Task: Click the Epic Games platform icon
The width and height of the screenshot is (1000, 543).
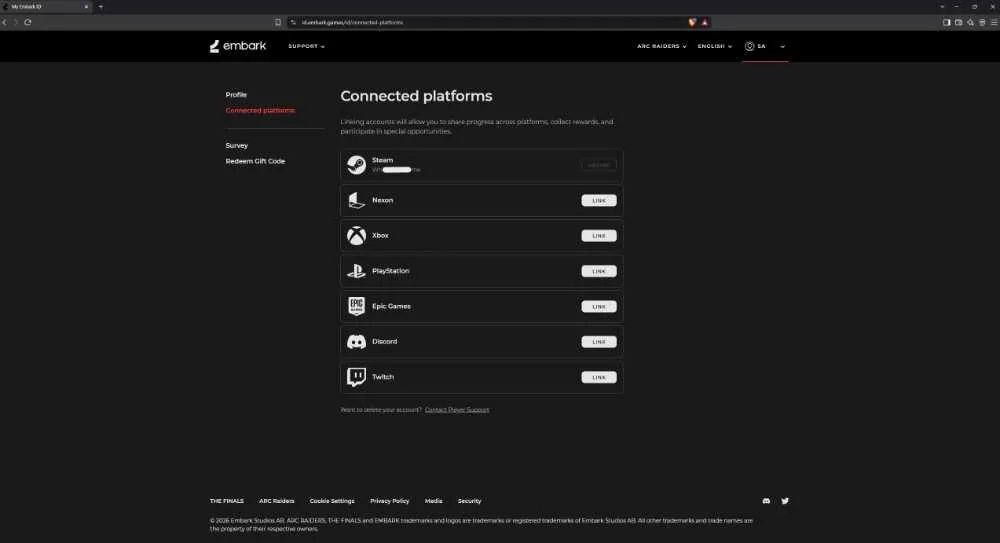Action: click(356, 306)
